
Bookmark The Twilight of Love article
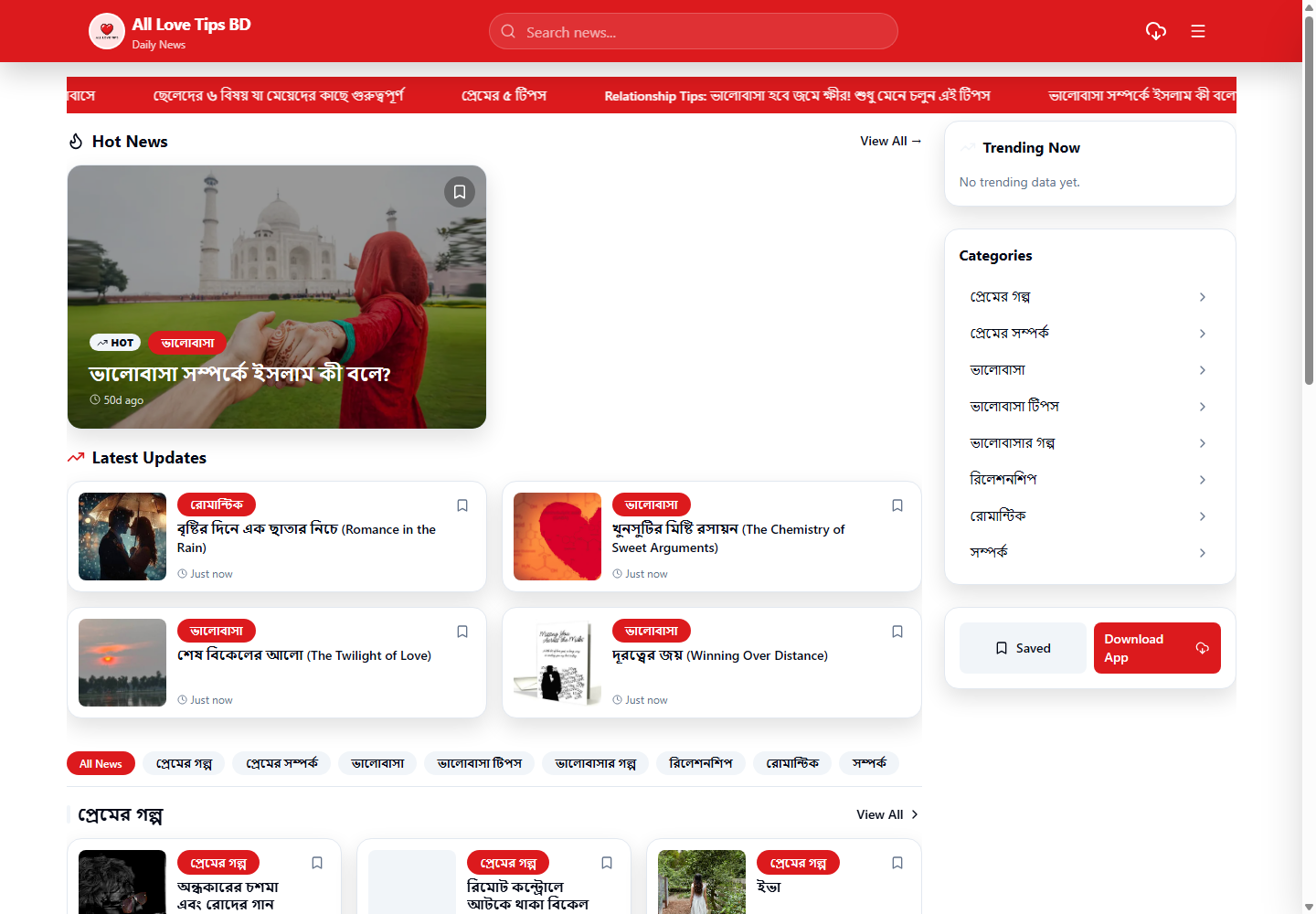[x=462, y=632]
